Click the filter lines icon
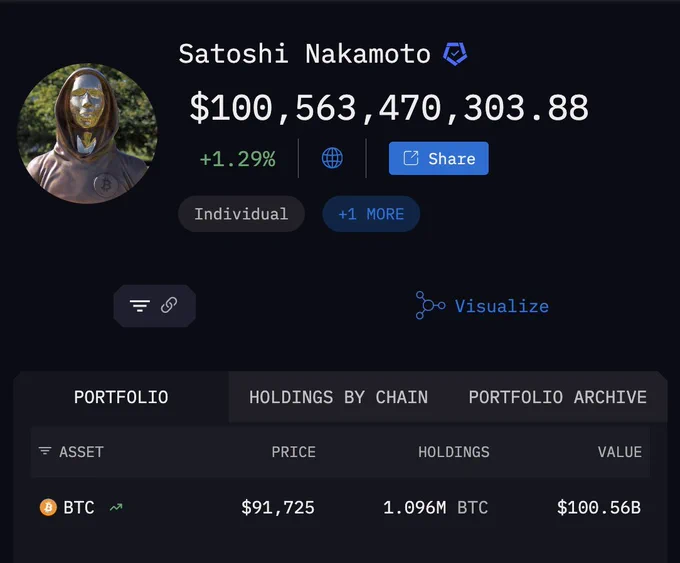Image resolution: width=680 pixels, height=563 pixels. [x=140, y=306]
